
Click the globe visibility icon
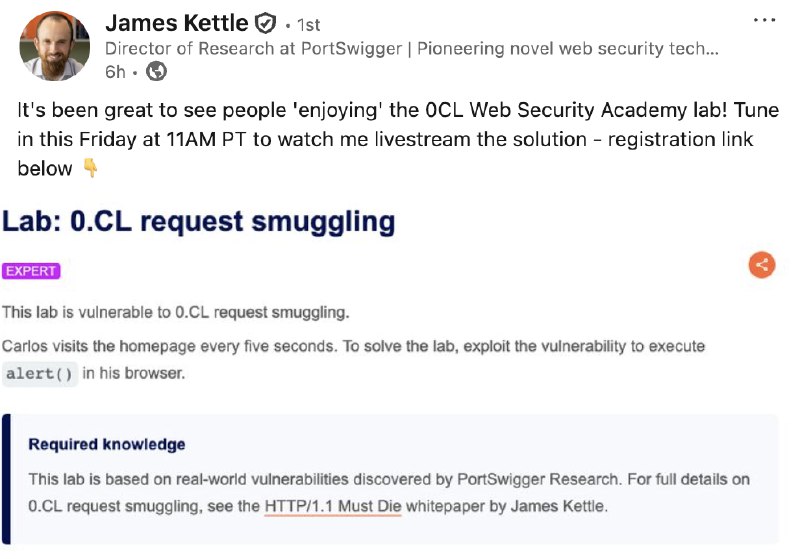157,71
